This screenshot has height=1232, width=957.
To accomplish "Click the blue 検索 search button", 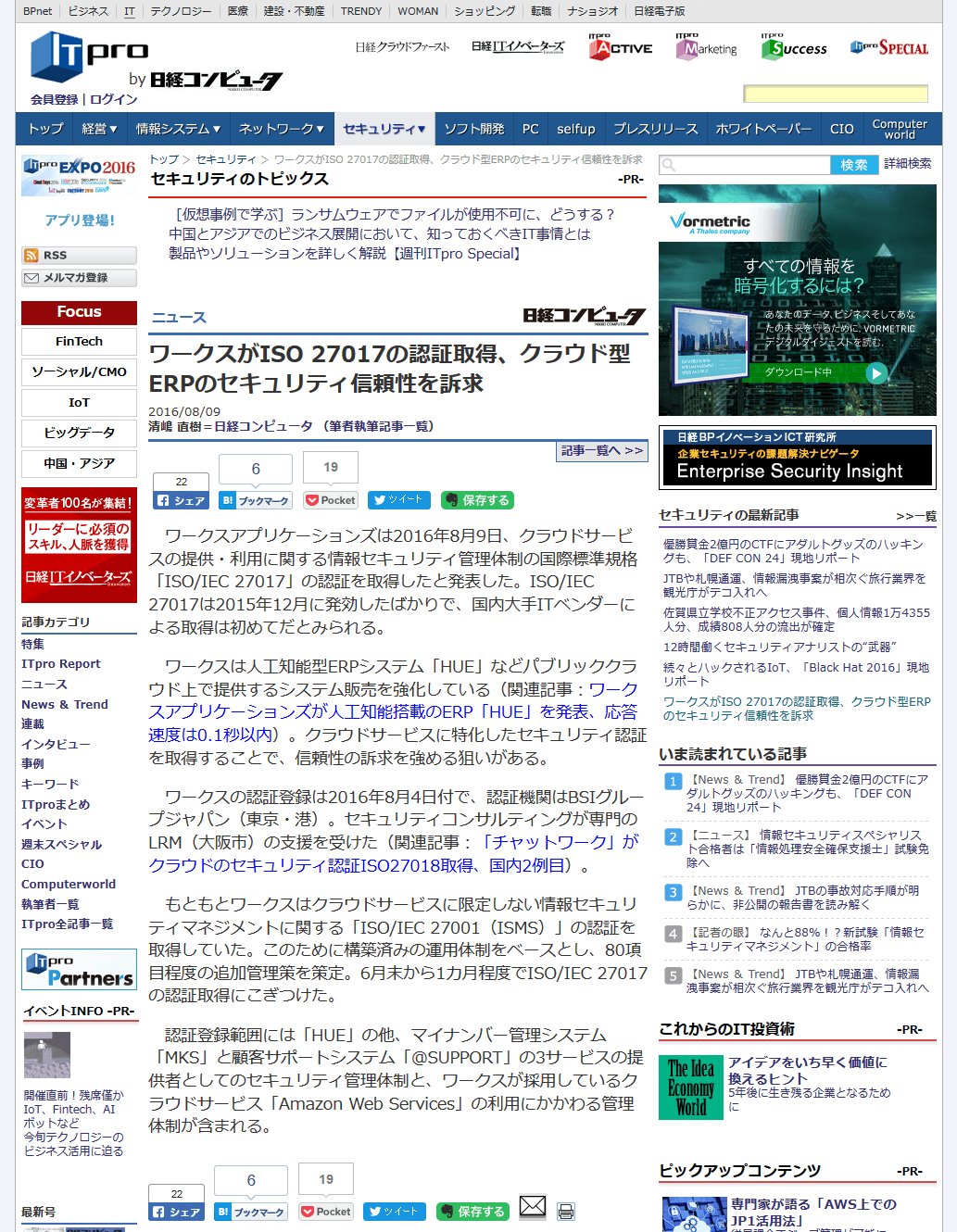I will (x=854, y=165).
